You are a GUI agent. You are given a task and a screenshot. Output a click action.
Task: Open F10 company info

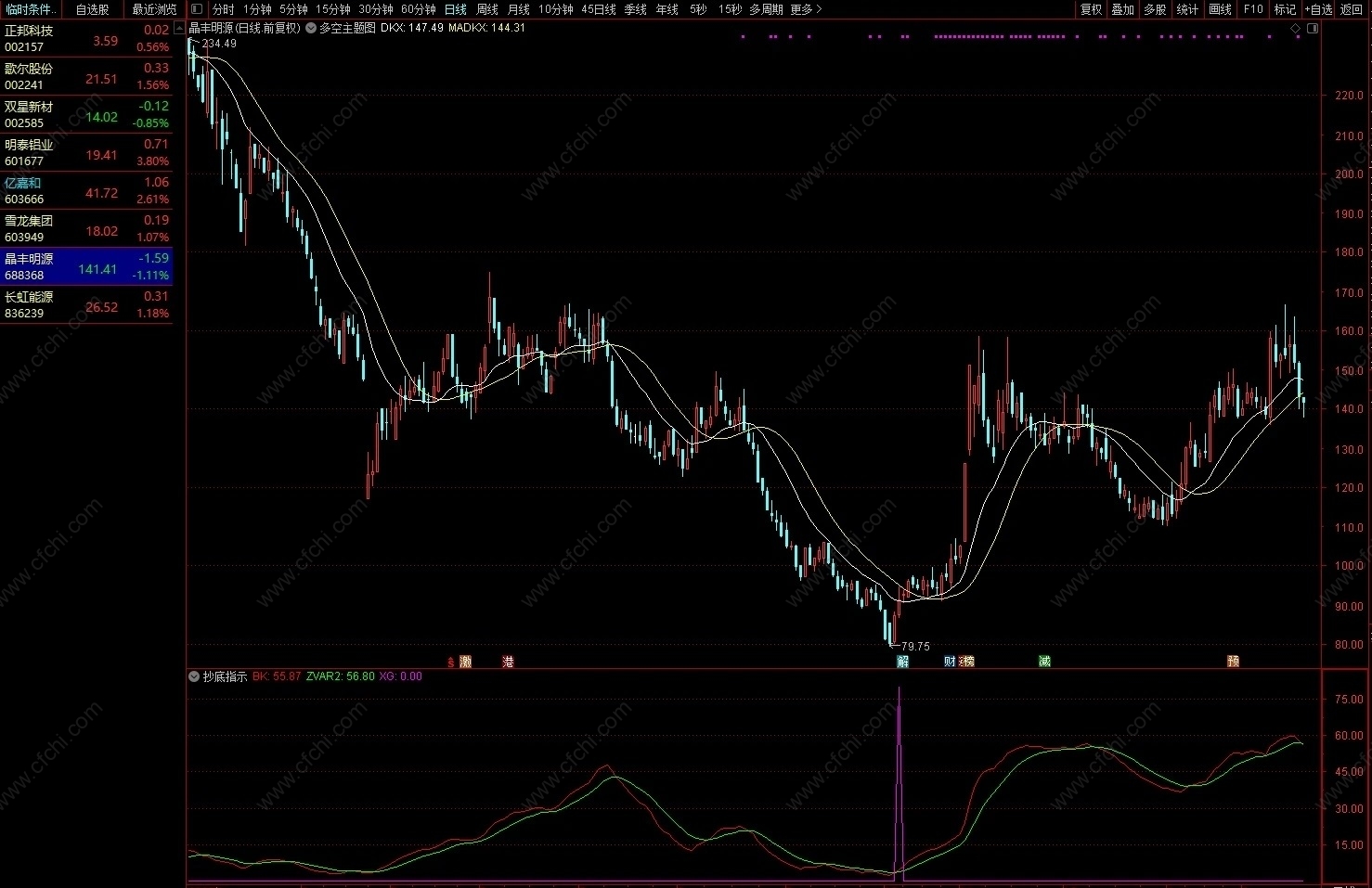pyautogui.click(x=1253, y=9)
